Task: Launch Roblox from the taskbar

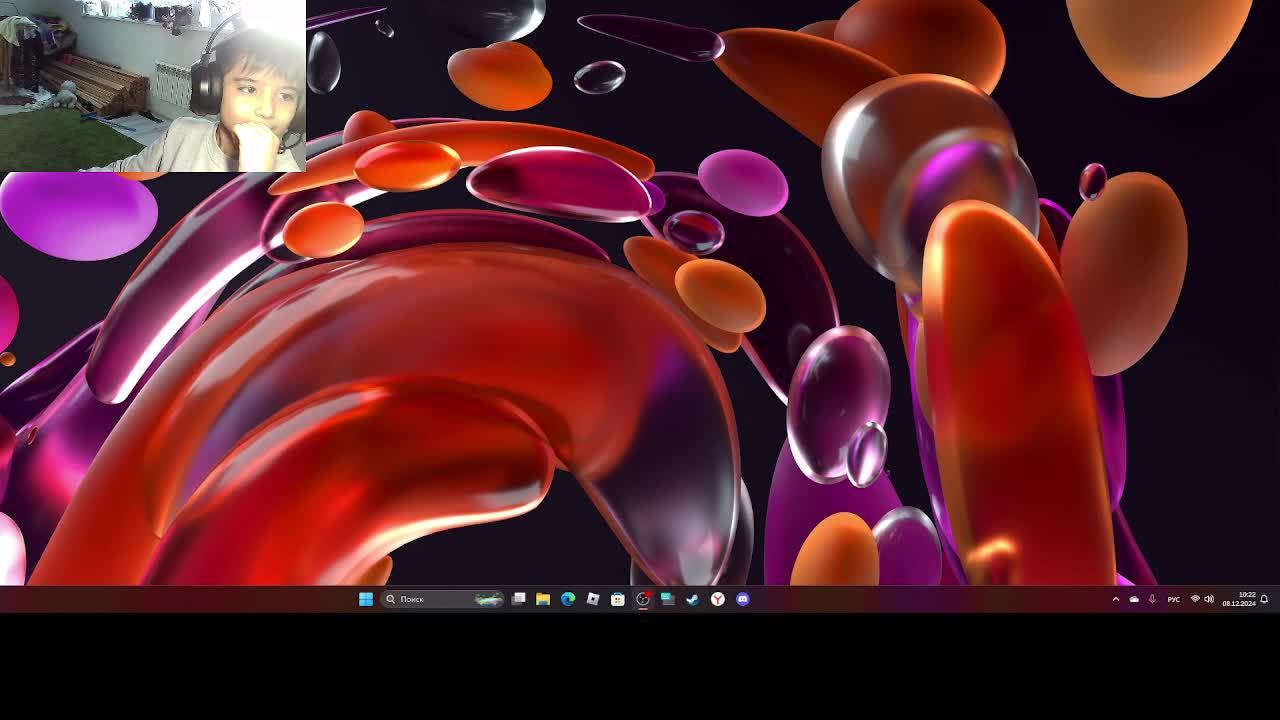Action: tap(593, 599)
